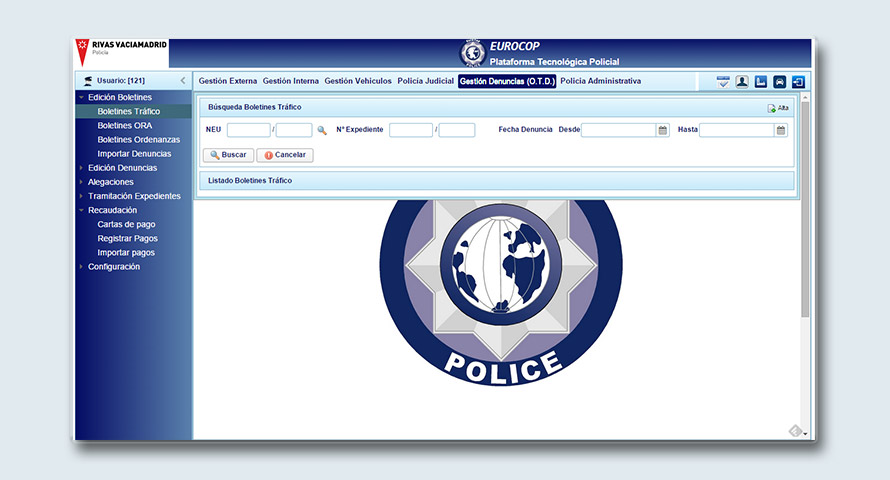Click the vehicle car icon in top toolbar
Viewport: 890px width, 480px height.
tap(779, 82)
